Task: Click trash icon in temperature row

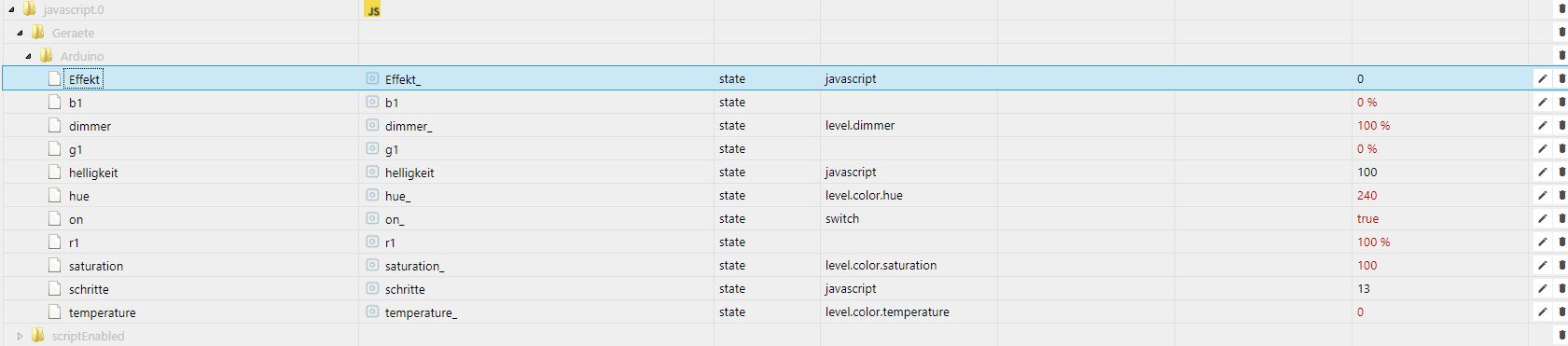Action: (x=1562, y=312)
